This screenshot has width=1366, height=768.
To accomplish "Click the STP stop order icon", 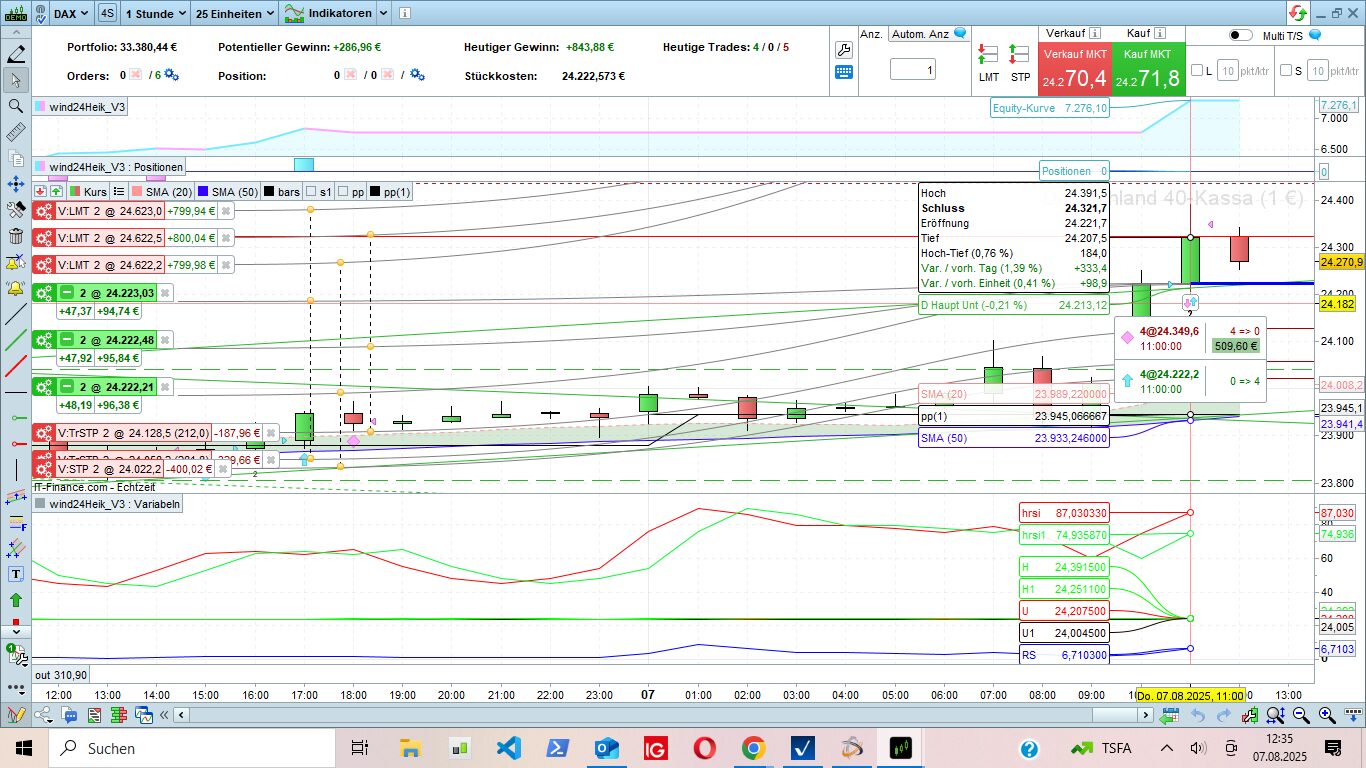I will point(1019,54).
